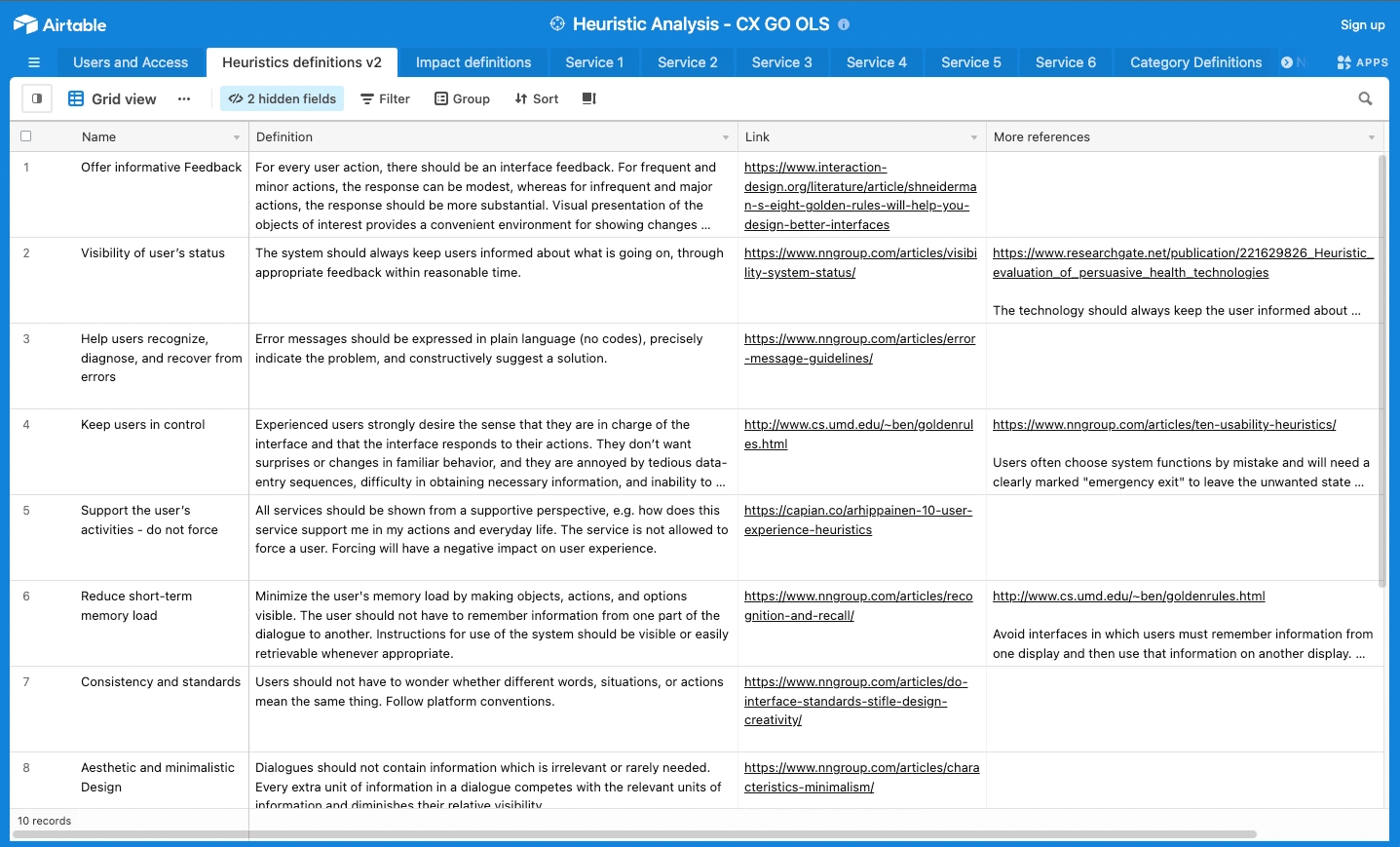Open interaction-design.org Shneiderman link
Image resolution: width=1400 pixels, height=847 pixels.
coord(860,196)
